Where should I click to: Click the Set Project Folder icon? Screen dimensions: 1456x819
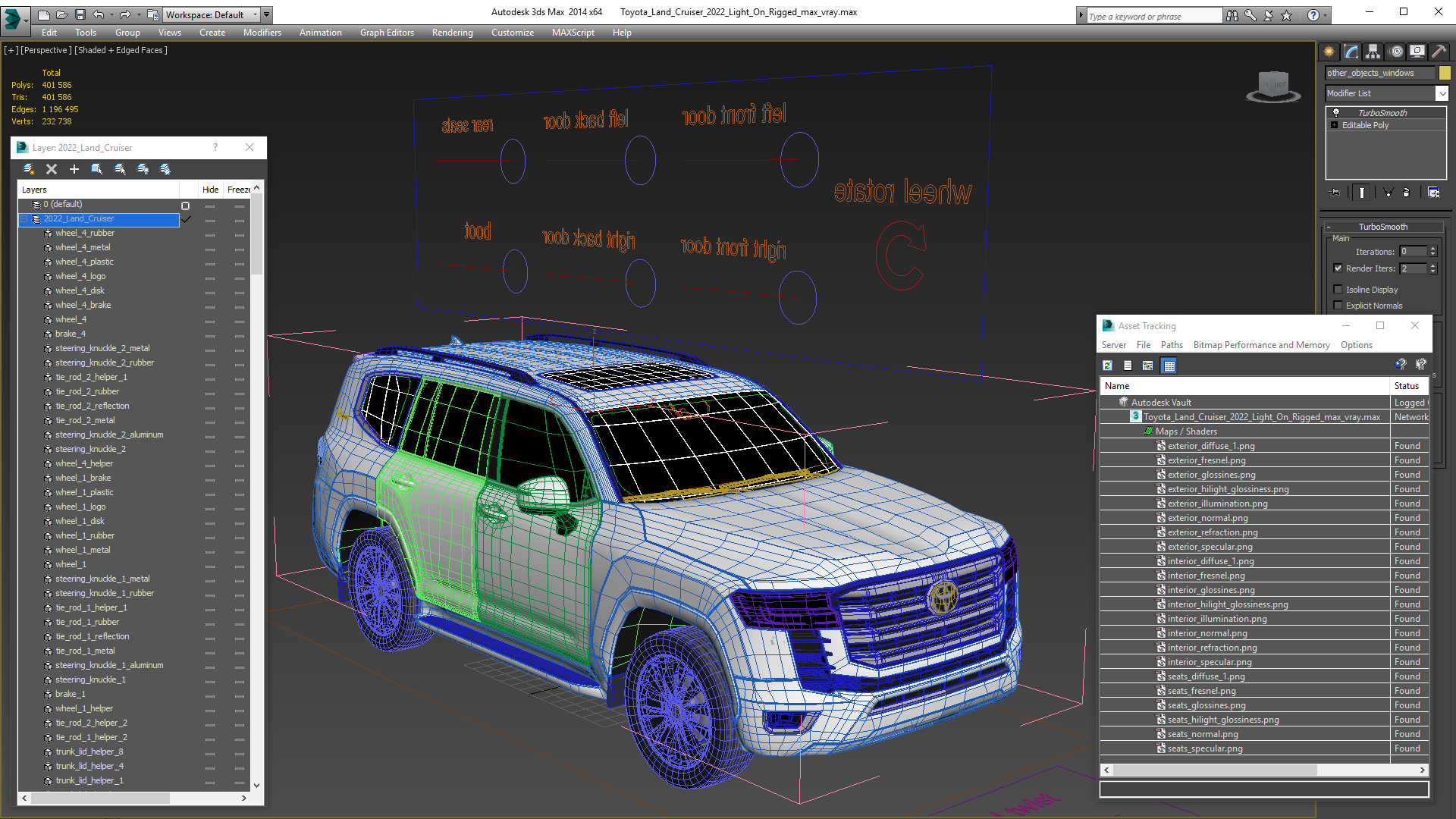(x=152, y=14)
